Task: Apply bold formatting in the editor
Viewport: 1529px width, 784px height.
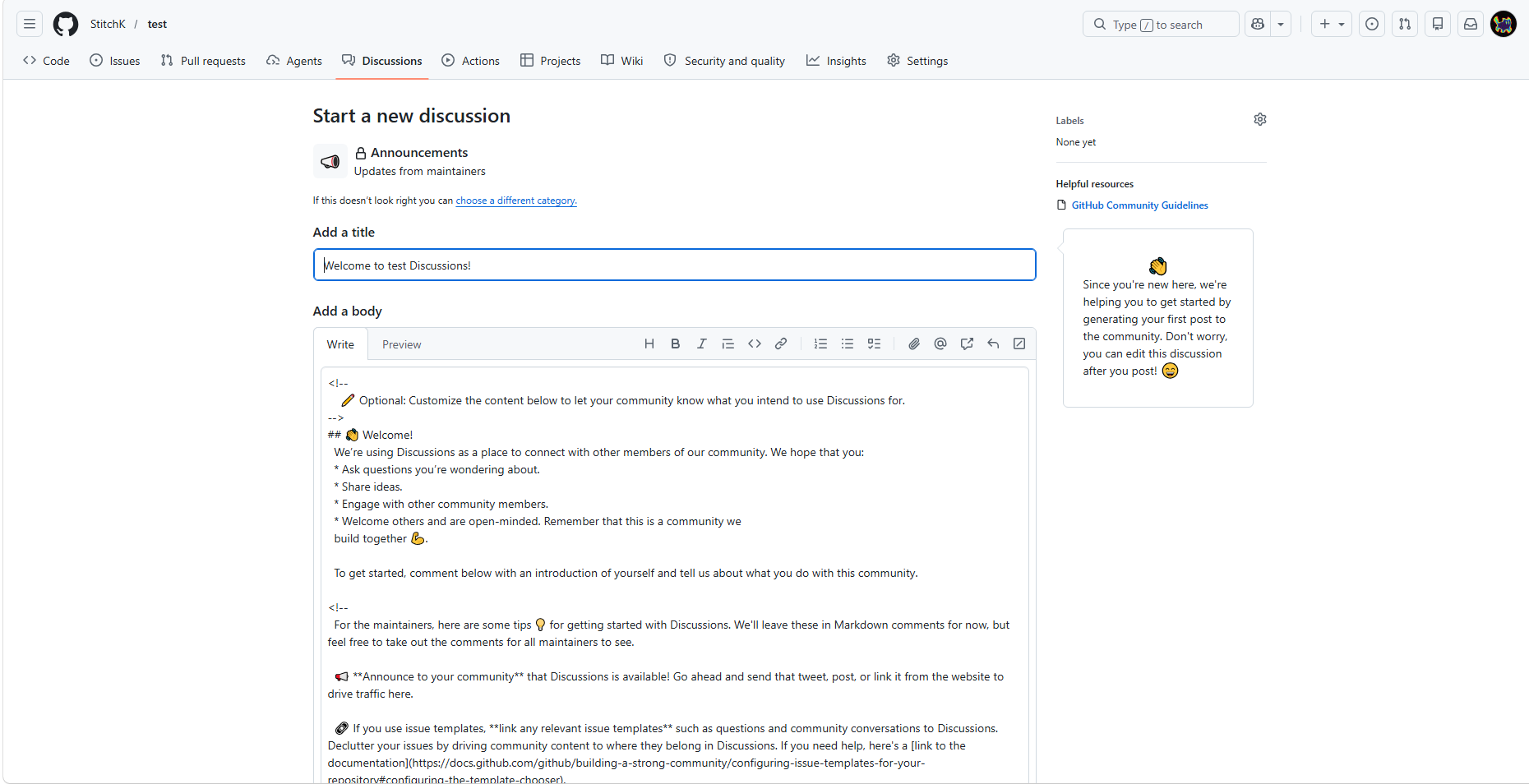Action: (676, 344)
